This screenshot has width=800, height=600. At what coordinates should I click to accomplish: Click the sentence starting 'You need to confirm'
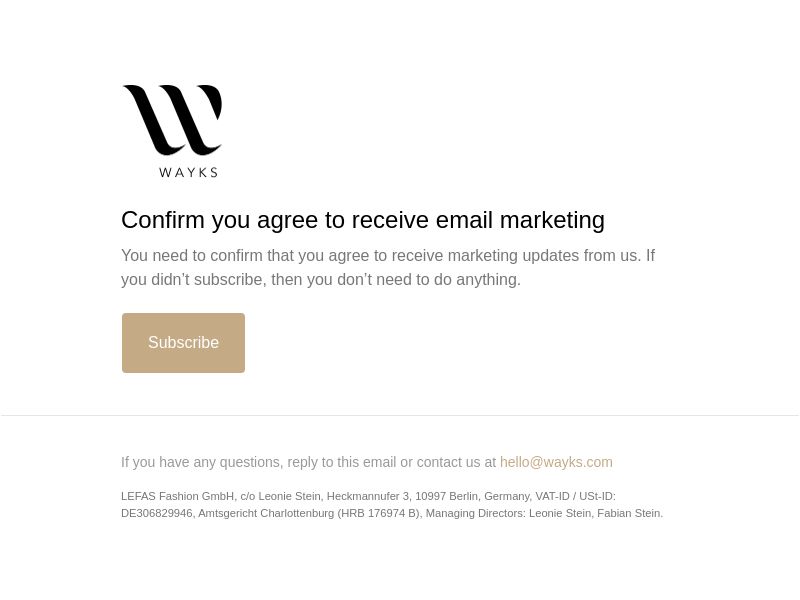(381, 255)
